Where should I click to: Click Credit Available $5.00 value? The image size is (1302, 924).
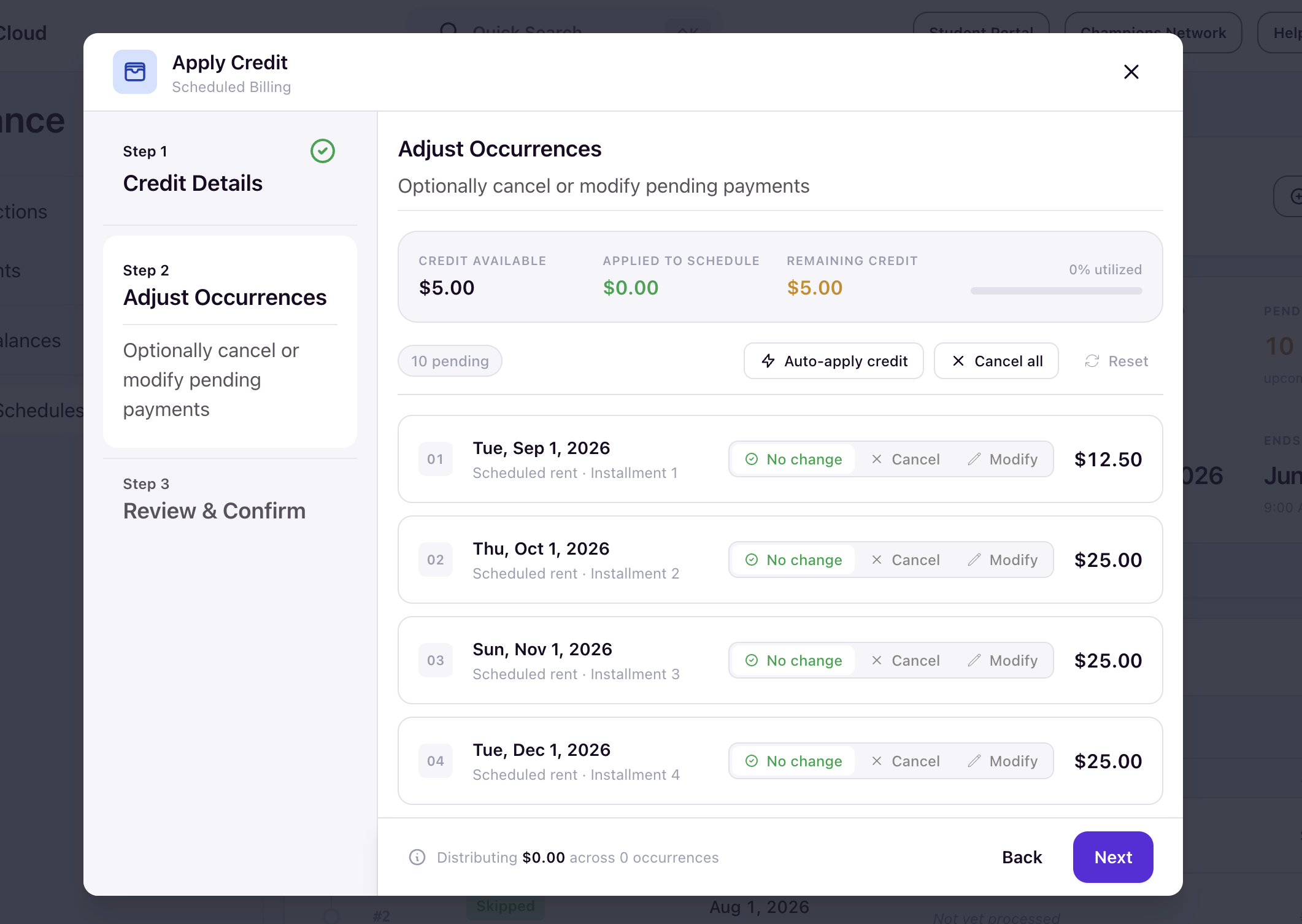point(447,287)
